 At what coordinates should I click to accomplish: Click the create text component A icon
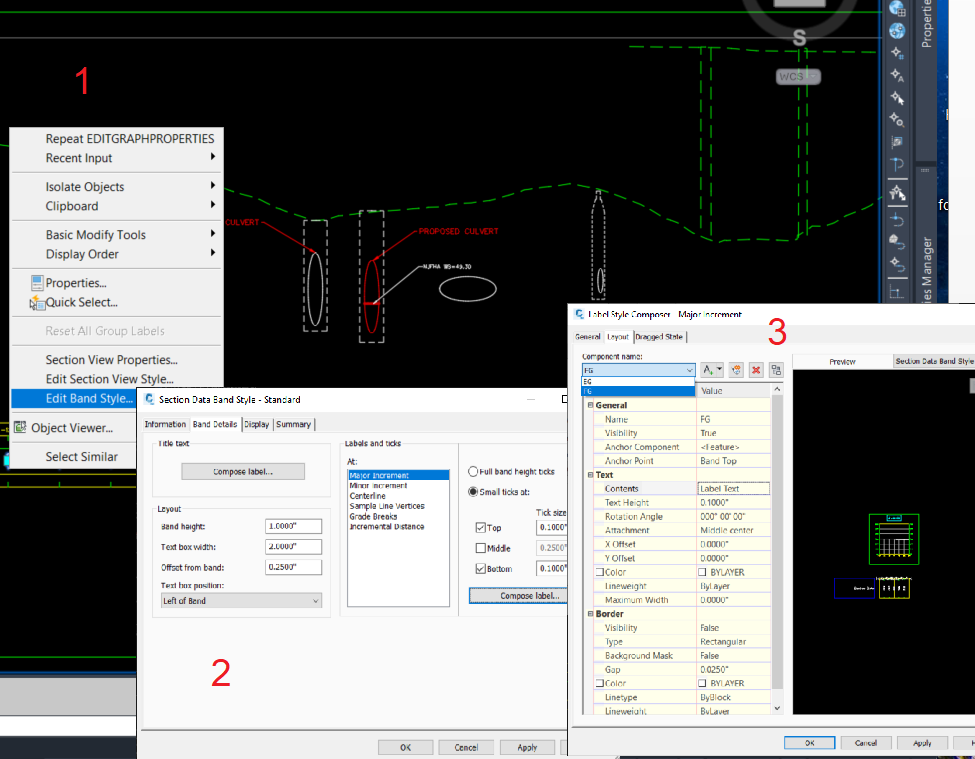(710, 369)
